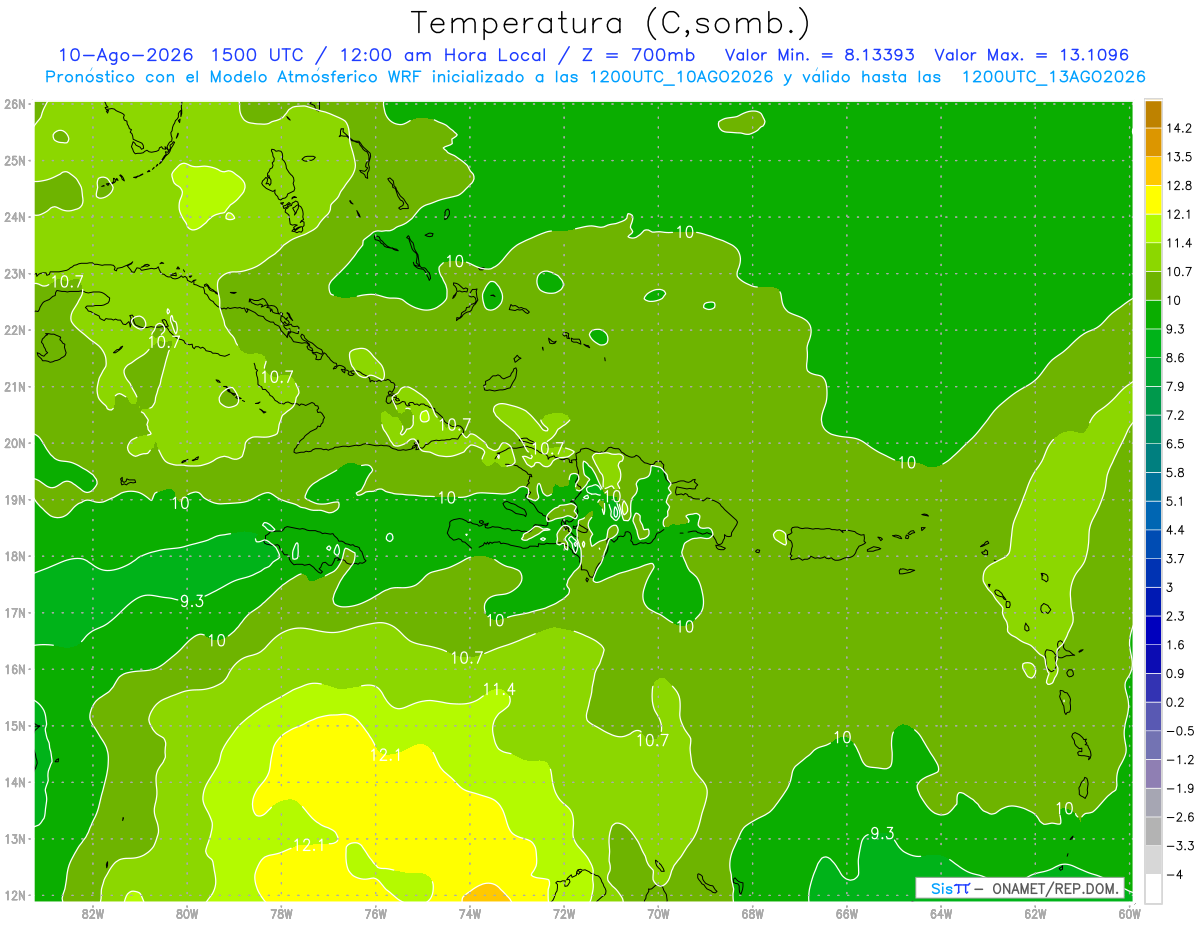Viewport: 1200px width, 927px height.
Task: Click the teal colorbar swatch between 5.8 and 6.5
Action: pos(1153,457)
